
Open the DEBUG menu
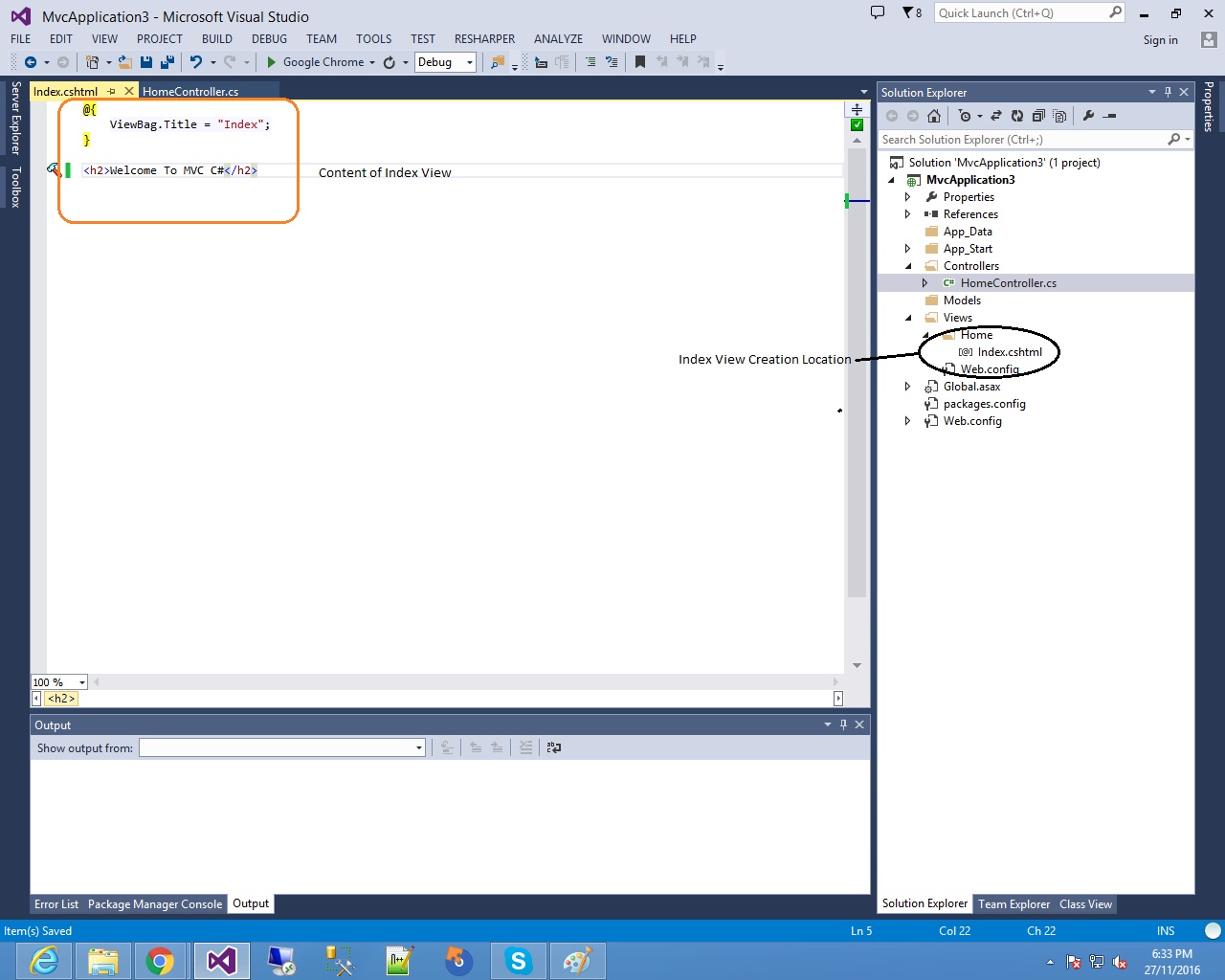(x=269, y=39)
